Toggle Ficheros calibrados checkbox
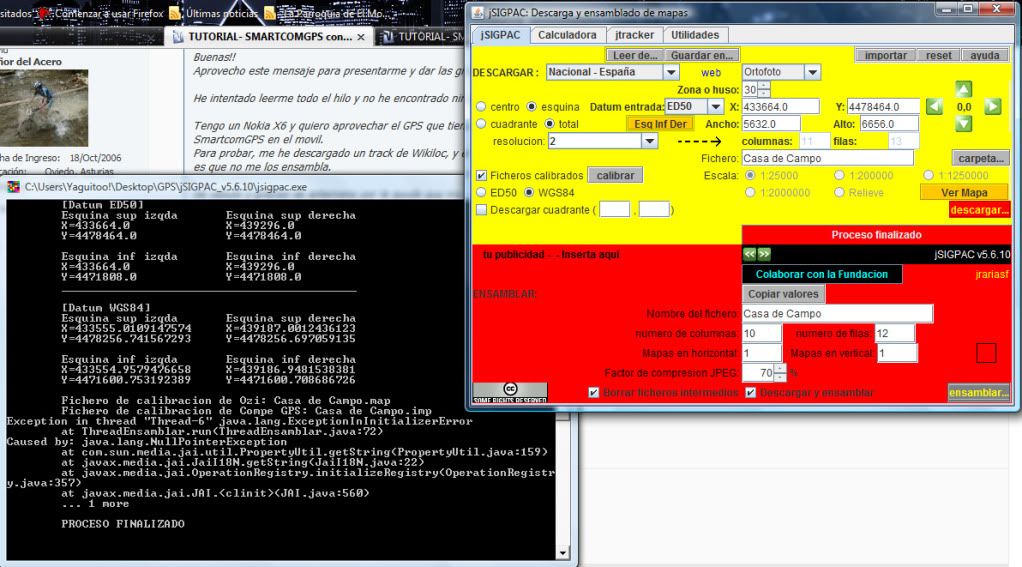The width and height of the screenshot is (1022, 567). click(481, 175)
